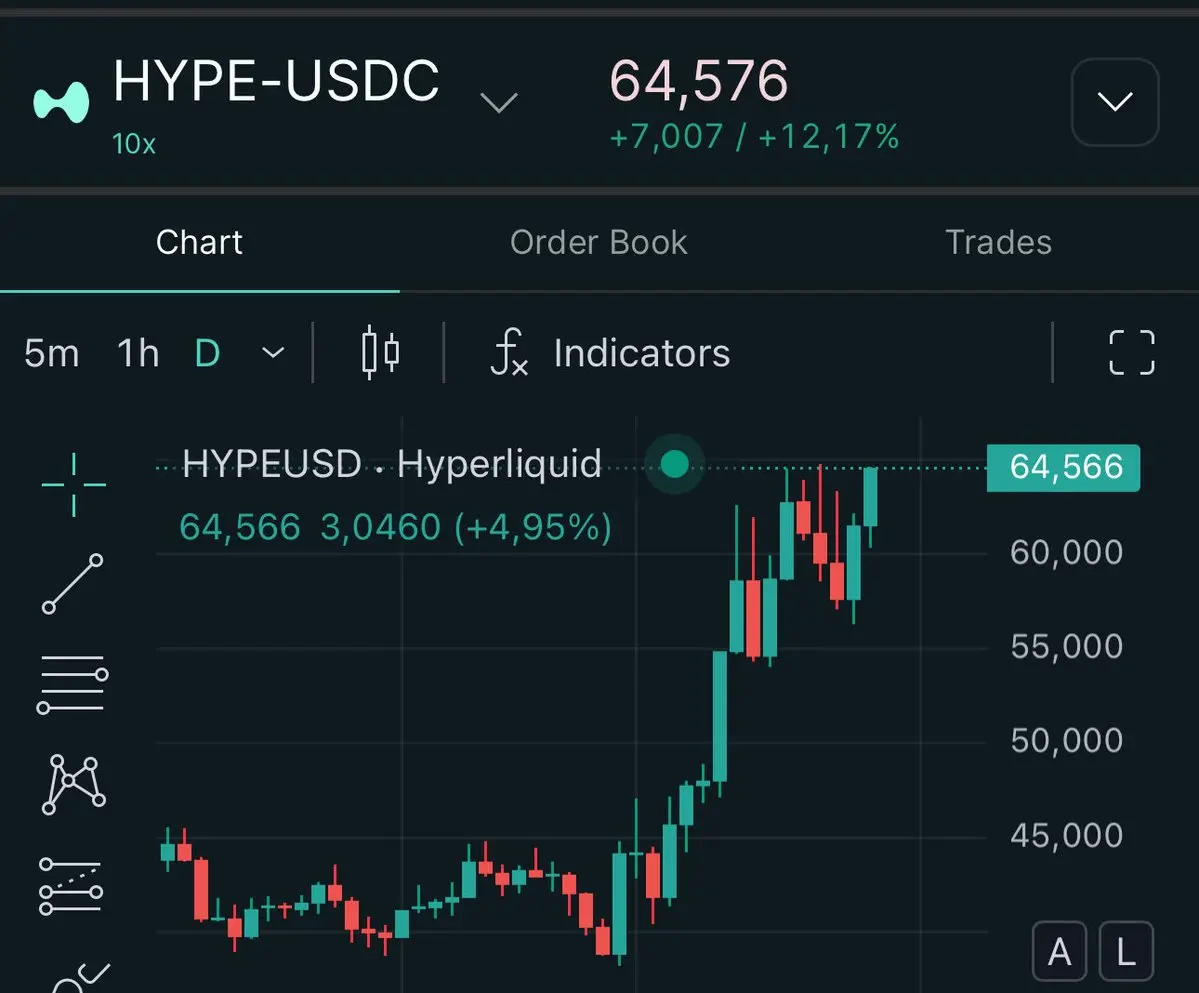Switch to the Trades tab
This screenshot has height=993, width=1199.
coord(999,242)
